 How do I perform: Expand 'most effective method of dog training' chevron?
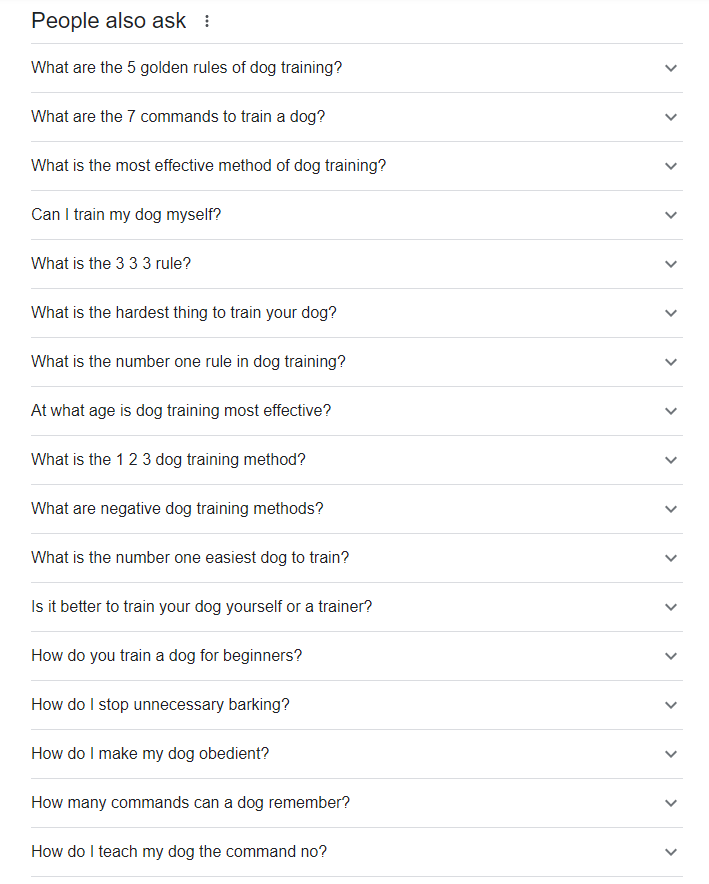click(671, 166)
